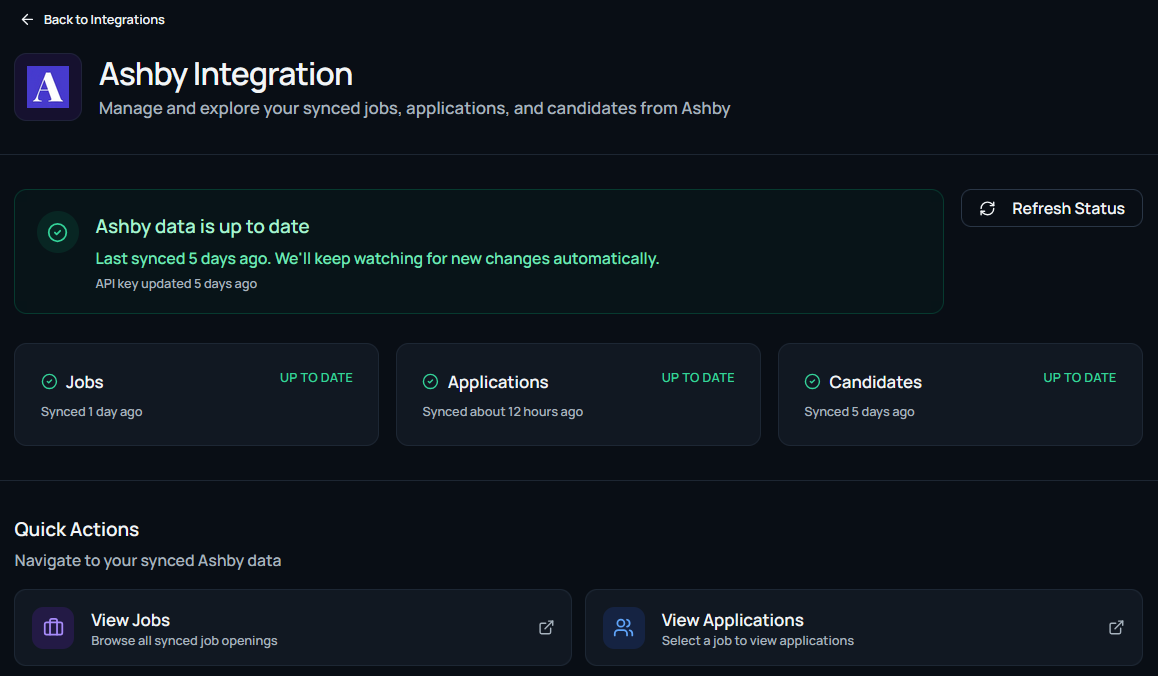1158x676 pixels.
Task: Click the back arrow icon
Action: (x=27, y=20)
